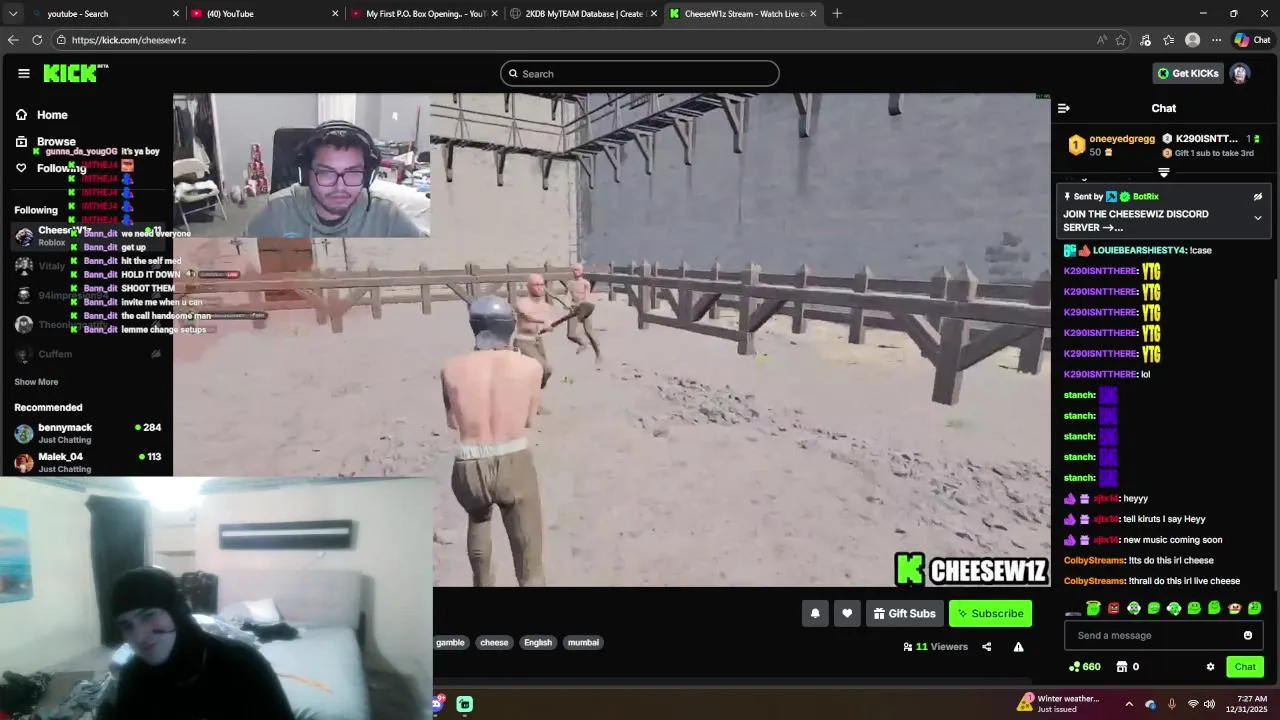
Task: Share the stream via share icon
Action: [x=986, y=647]
